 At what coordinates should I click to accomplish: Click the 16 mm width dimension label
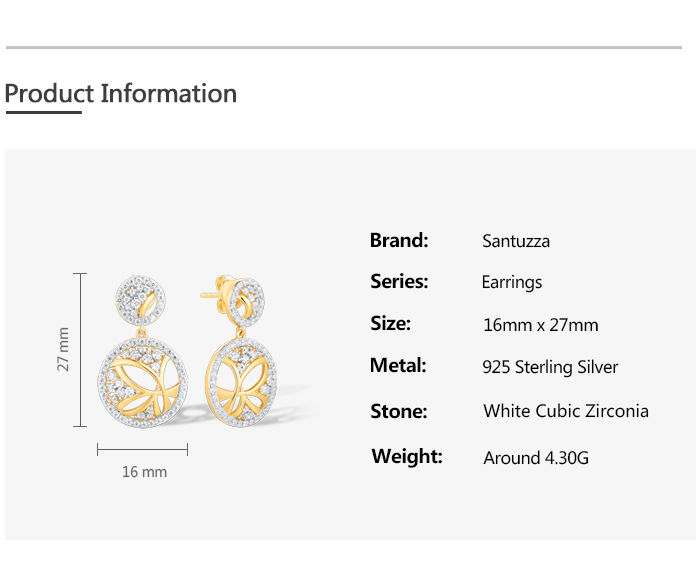pyautogui.click(x=144, y=471)
